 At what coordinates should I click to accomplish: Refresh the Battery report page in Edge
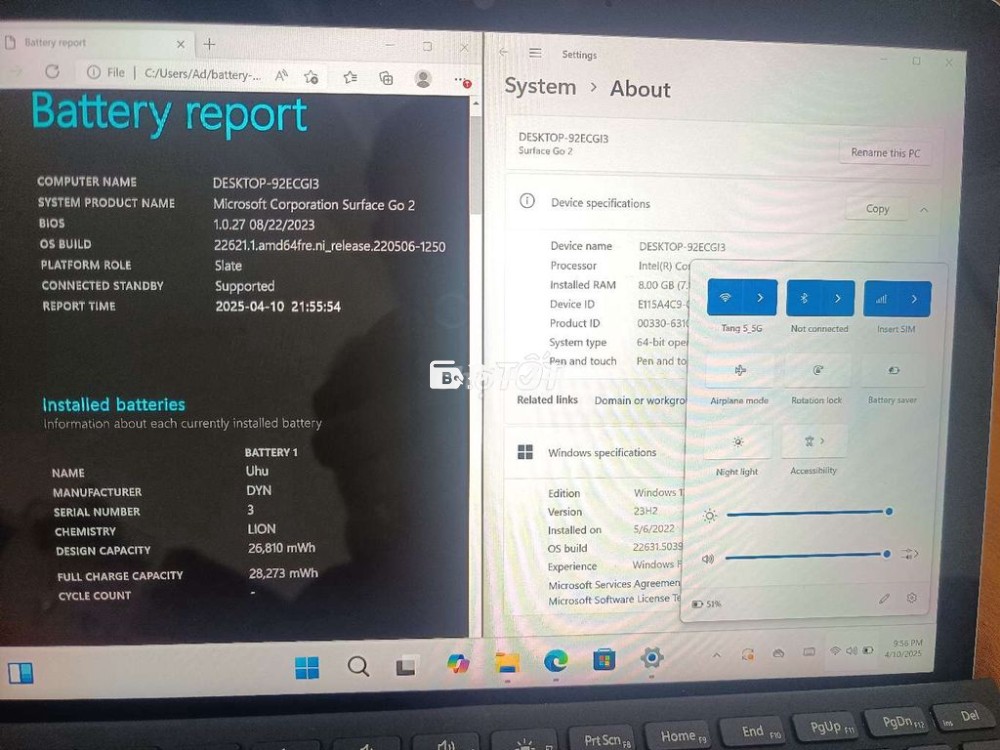pos(52,71)
